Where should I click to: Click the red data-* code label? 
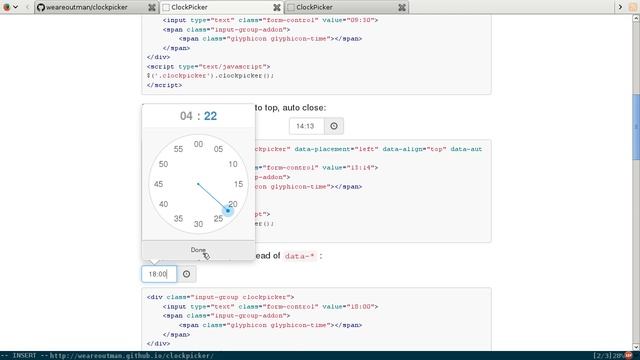point(300,256)
